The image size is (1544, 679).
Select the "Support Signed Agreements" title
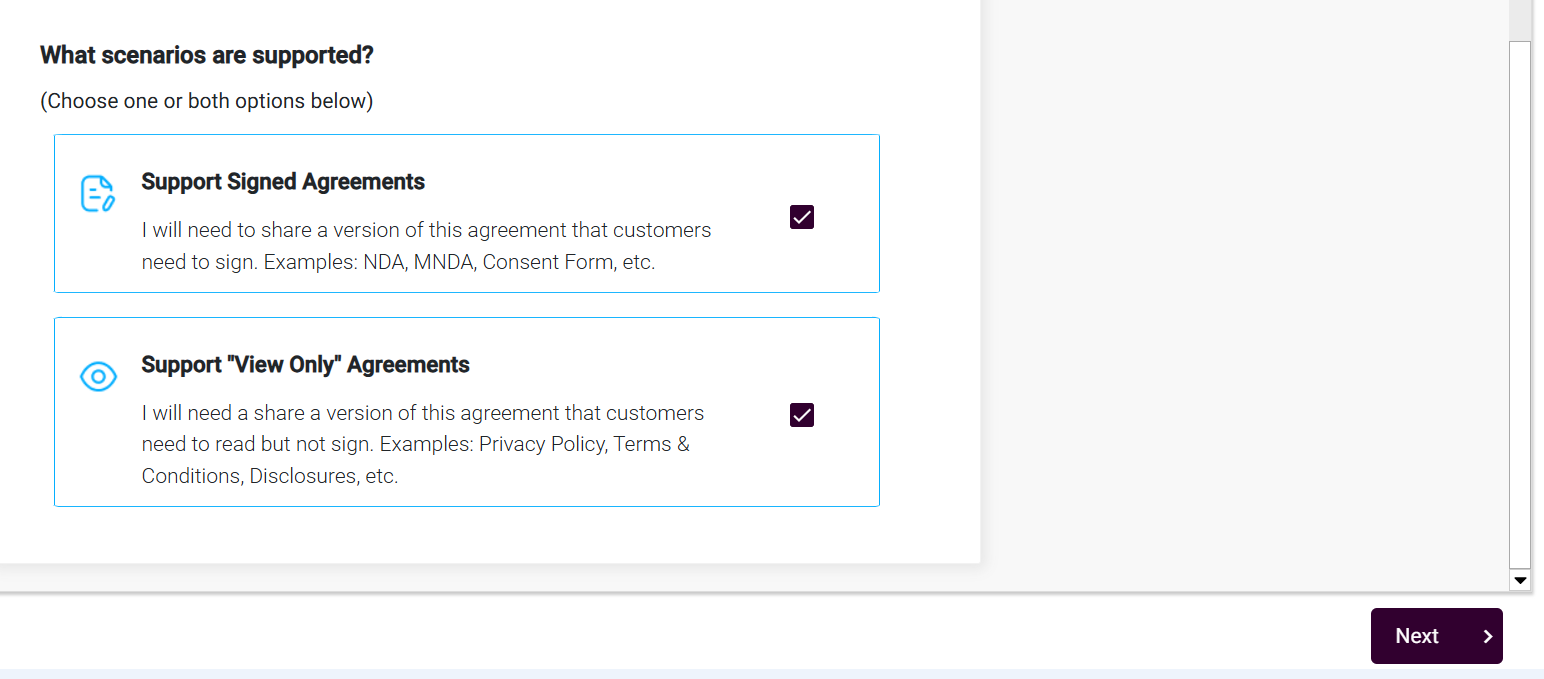tap(283, 182)
